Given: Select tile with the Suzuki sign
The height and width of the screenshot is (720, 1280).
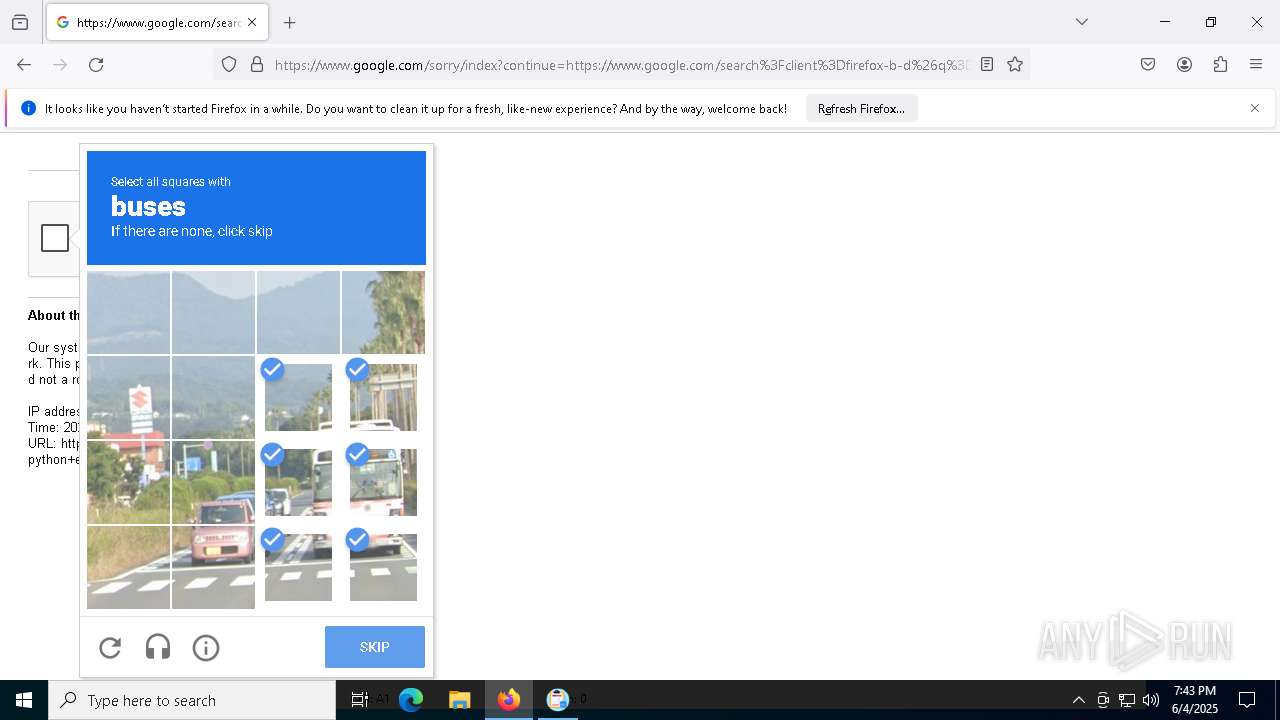Looking at the screenshot, I should (128, 397).
